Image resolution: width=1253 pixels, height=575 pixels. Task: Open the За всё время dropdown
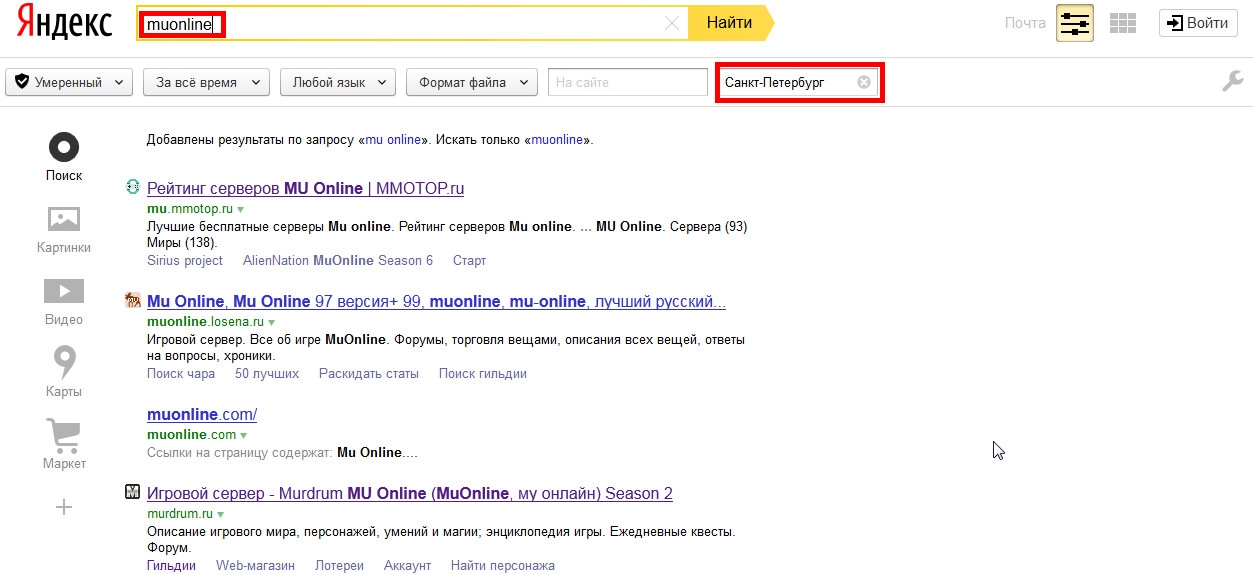[x=206, y=82]
